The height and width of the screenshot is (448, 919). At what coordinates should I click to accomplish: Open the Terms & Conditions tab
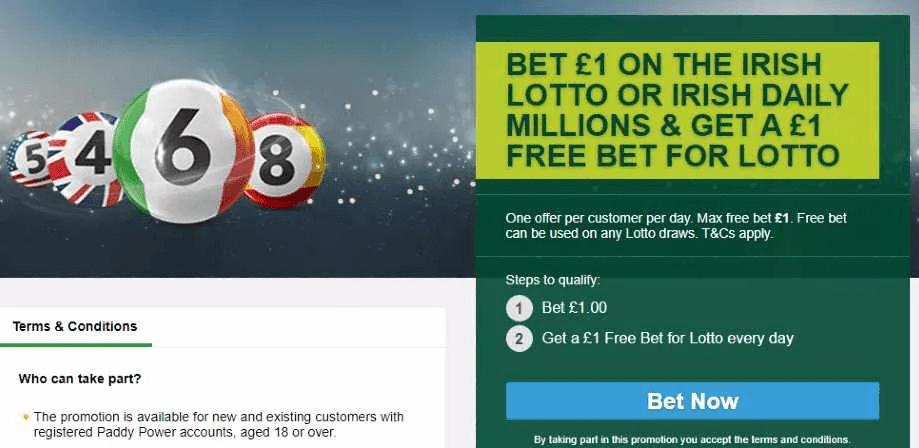tap(75, 327)
